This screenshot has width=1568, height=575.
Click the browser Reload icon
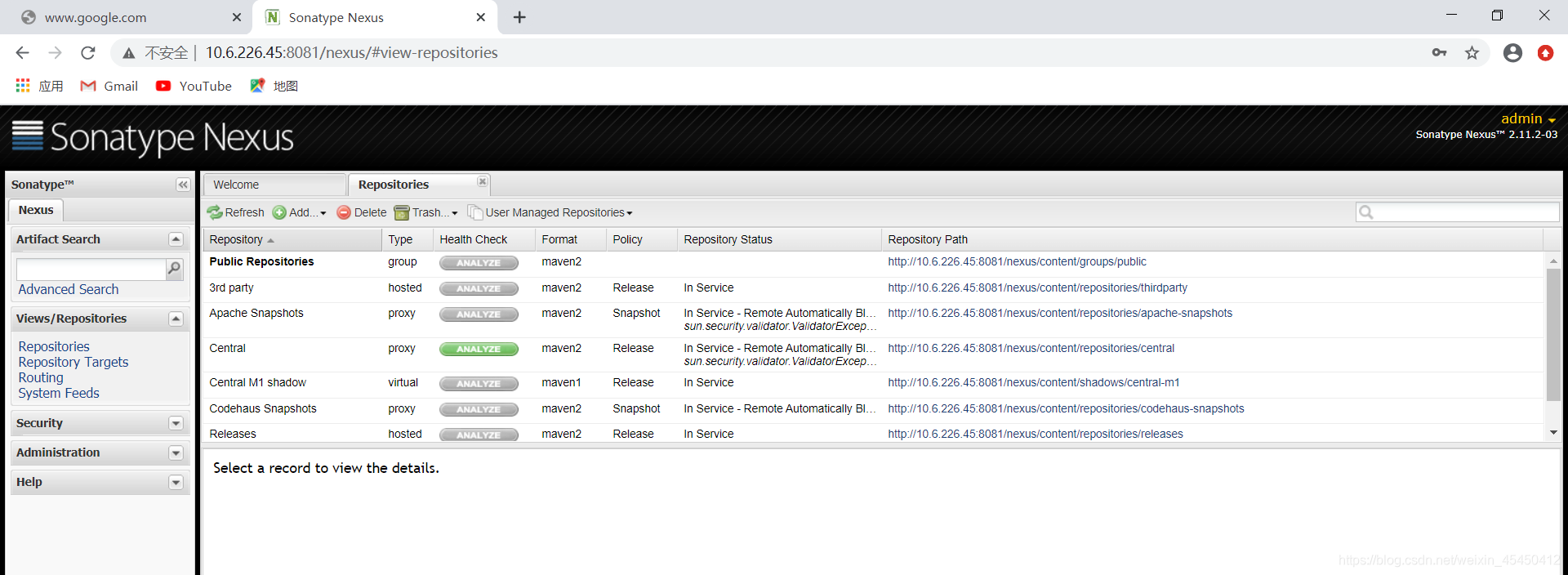pyautogui.click(x=88, y=53)
